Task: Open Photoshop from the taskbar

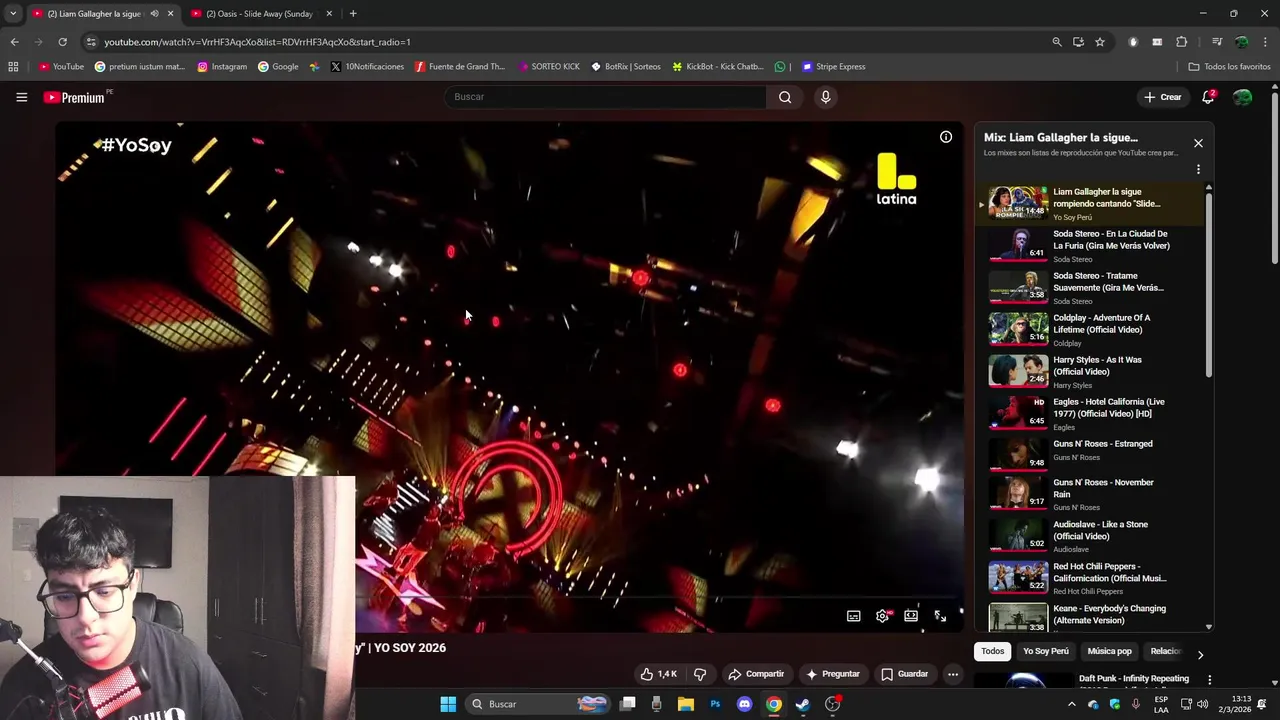Action: pyautogui.click(x=715, y=704)
